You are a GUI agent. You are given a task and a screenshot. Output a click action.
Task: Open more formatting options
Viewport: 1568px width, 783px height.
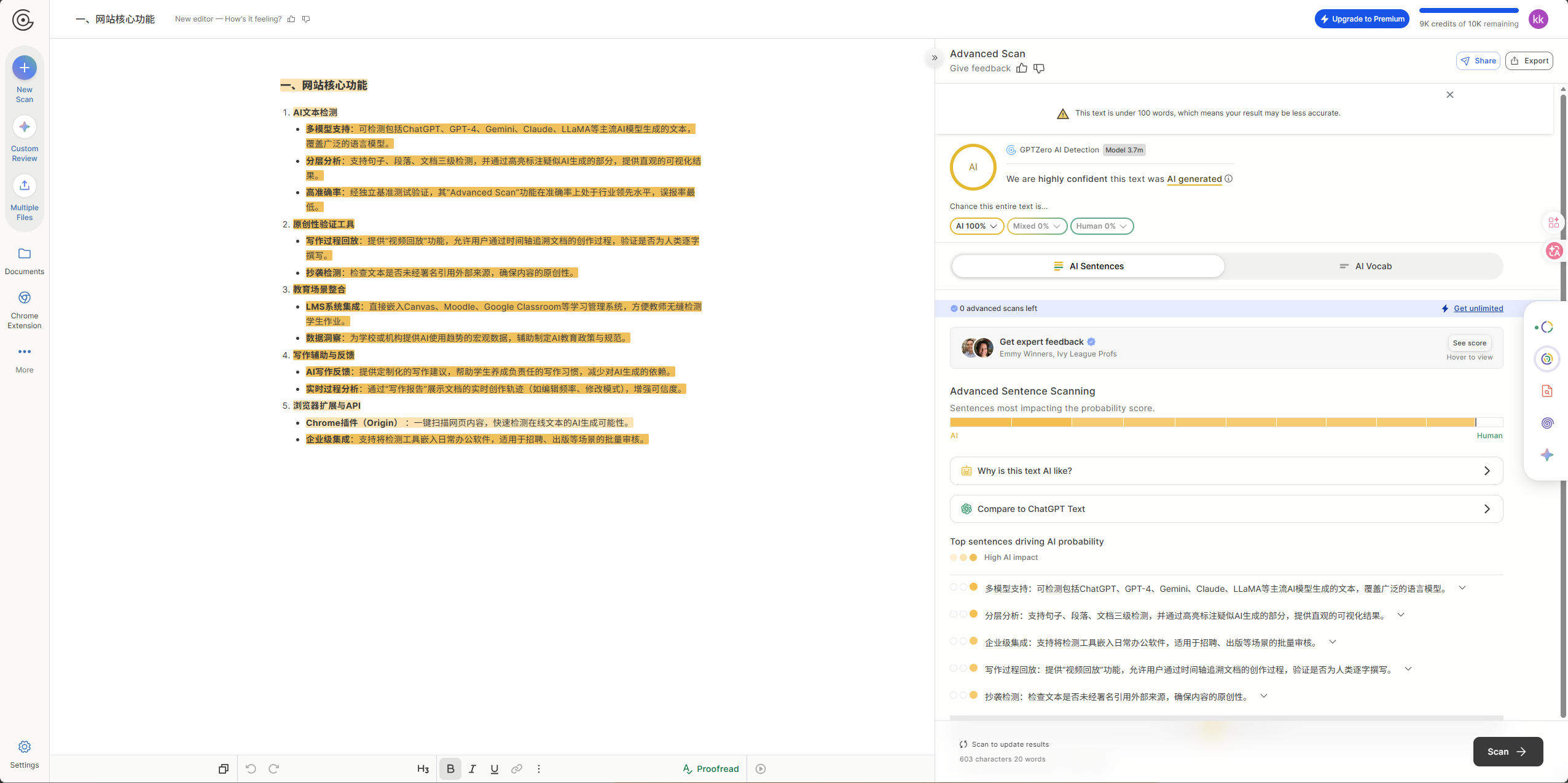coord(539,769)
